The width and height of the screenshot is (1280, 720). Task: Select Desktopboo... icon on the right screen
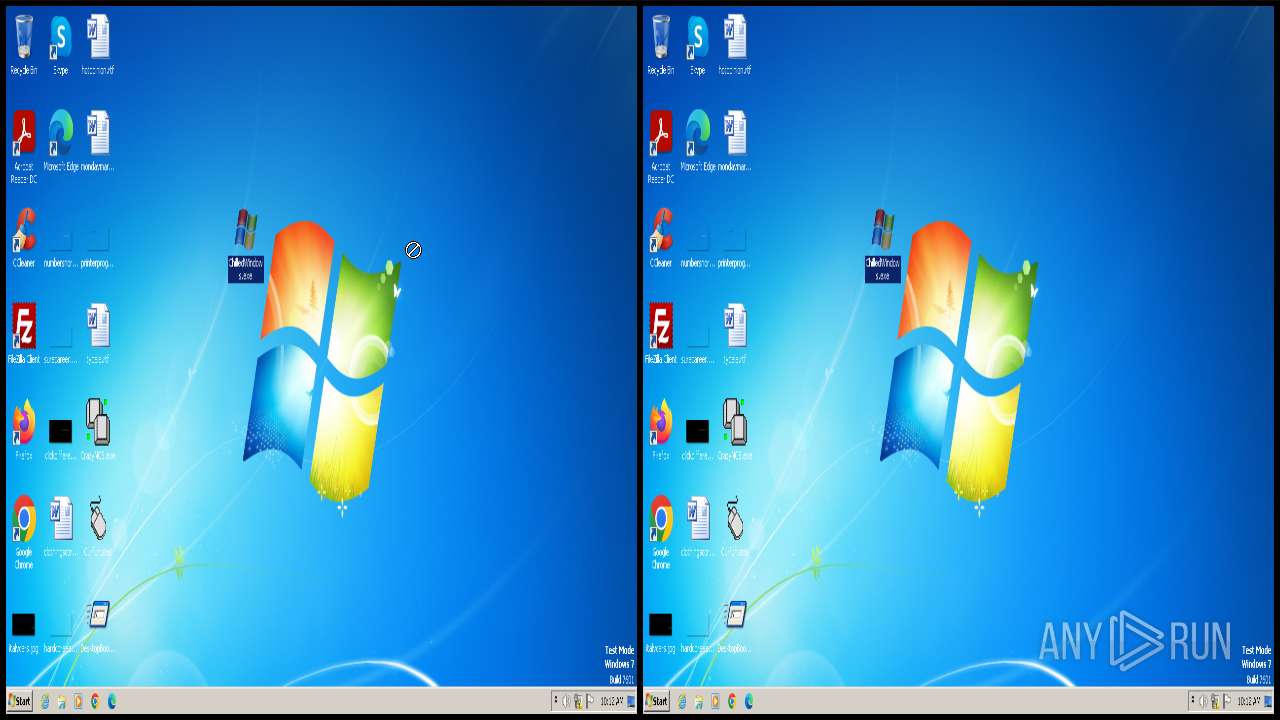click(735, 627)
